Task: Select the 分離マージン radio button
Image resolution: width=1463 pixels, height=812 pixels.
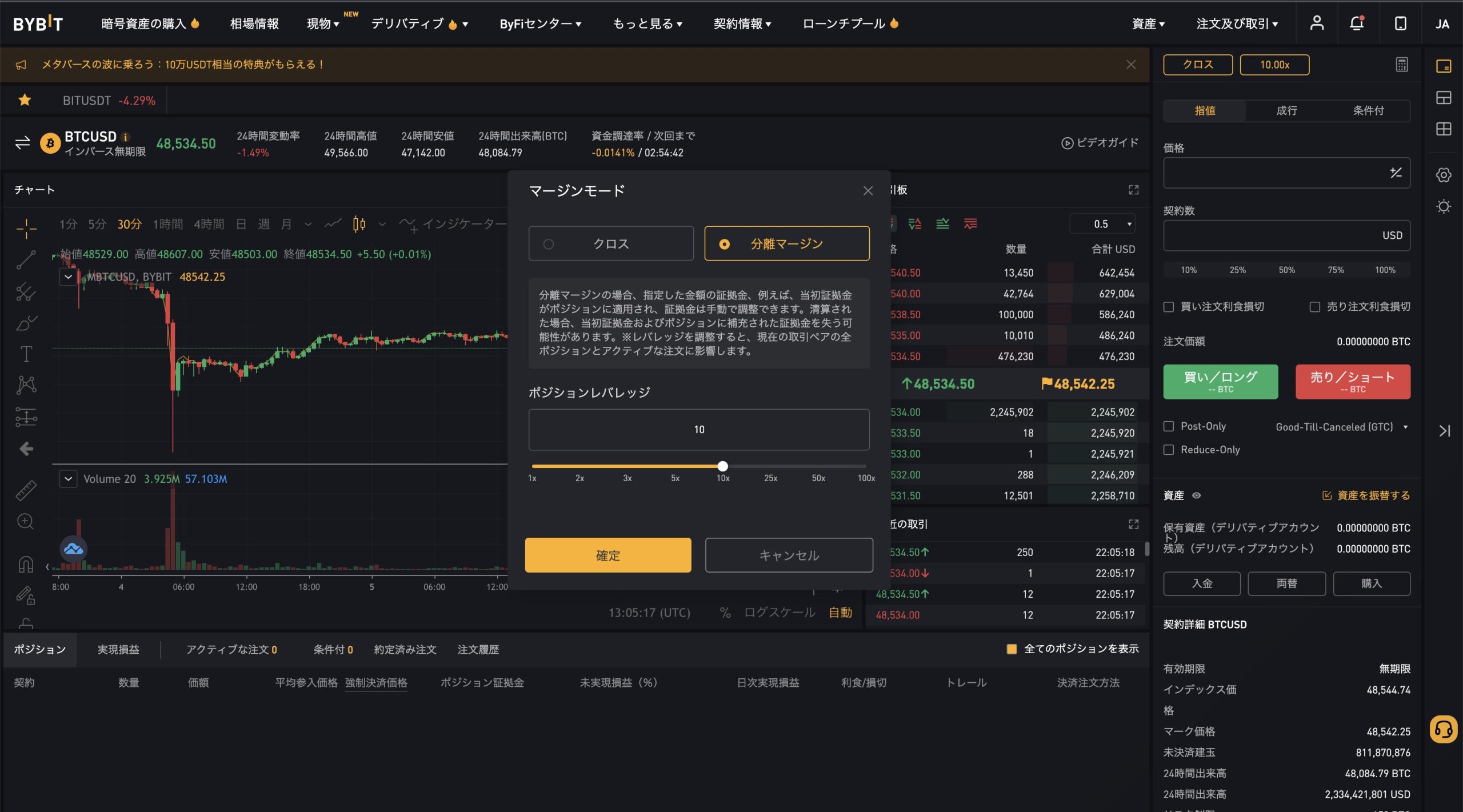Action: click(x=726, y=243)
